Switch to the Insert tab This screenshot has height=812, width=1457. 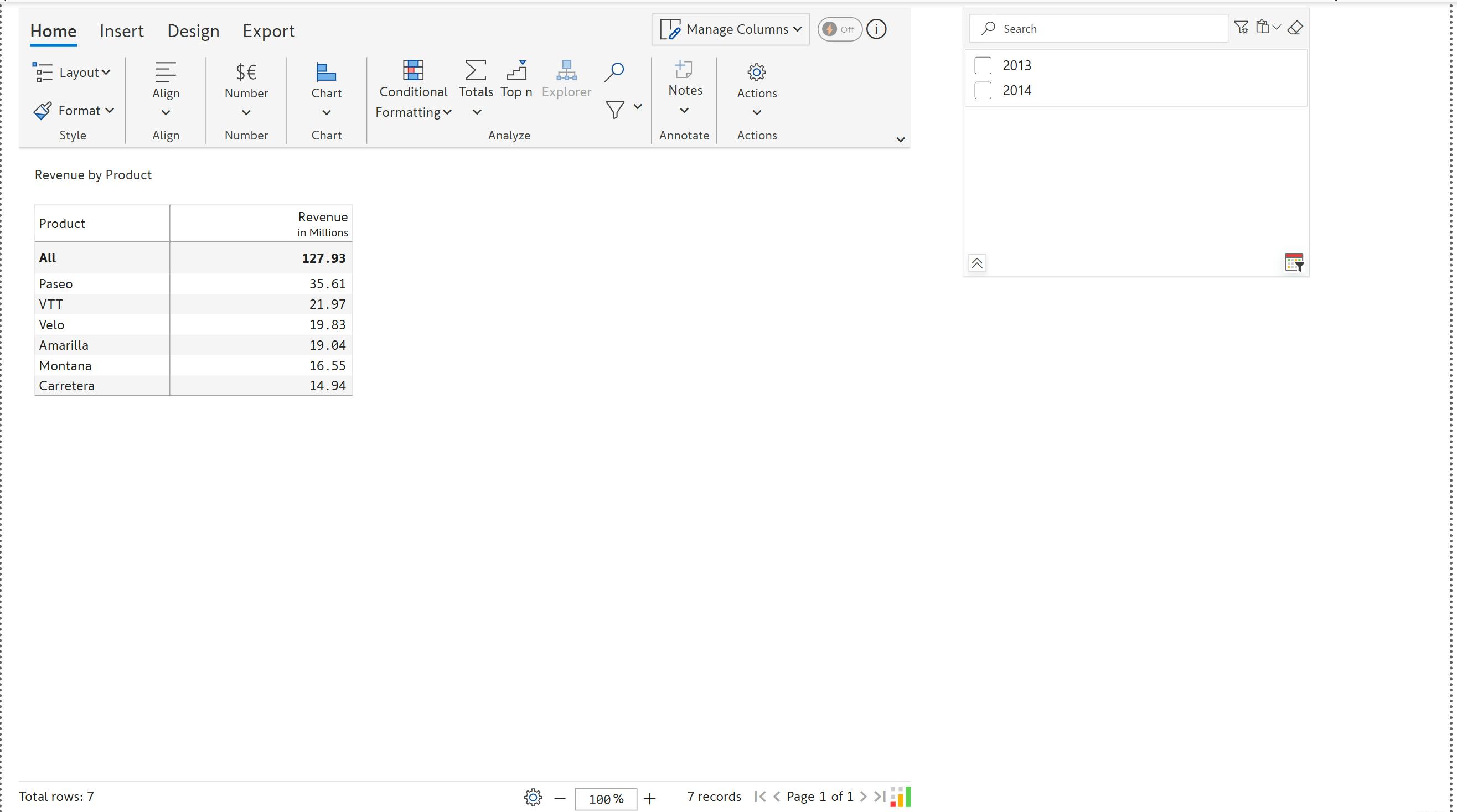[x=122, y=31]
